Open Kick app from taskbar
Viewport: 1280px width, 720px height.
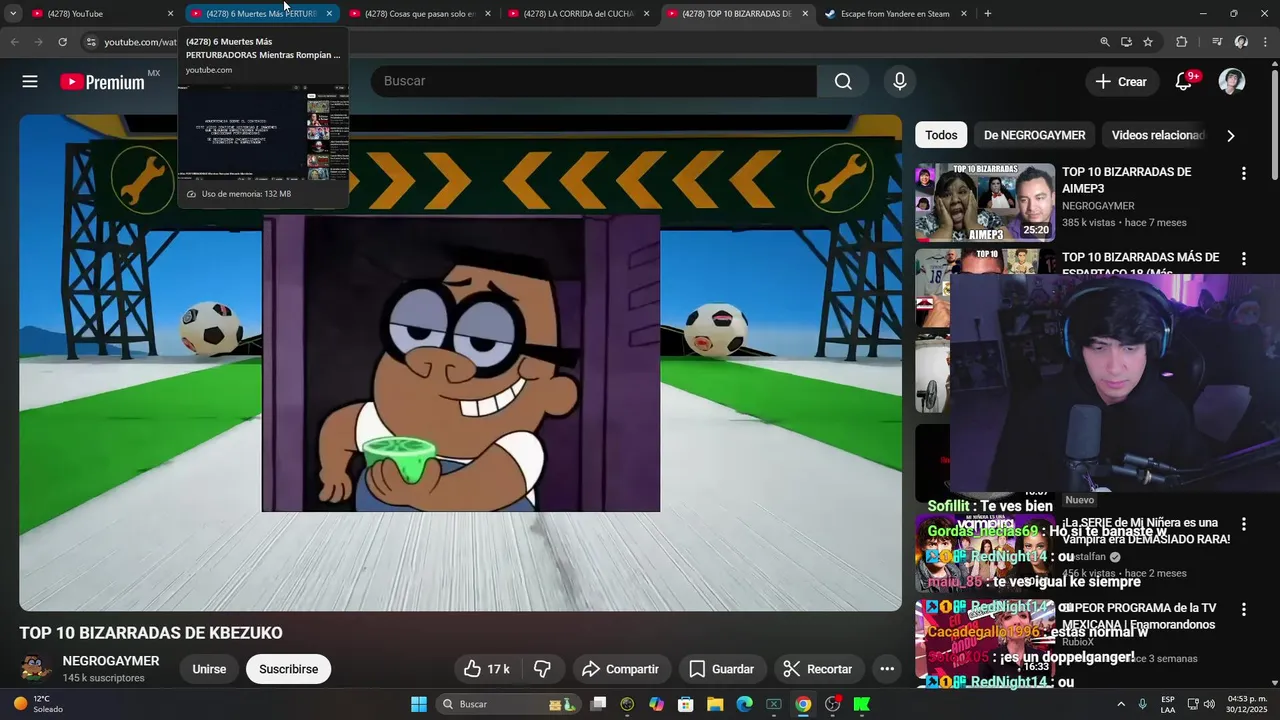click(861, 704)
